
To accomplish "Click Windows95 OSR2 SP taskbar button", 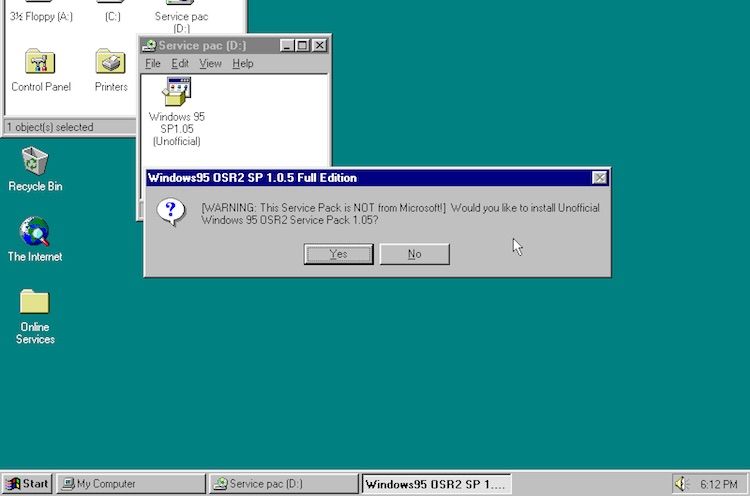I will (436, 484).
